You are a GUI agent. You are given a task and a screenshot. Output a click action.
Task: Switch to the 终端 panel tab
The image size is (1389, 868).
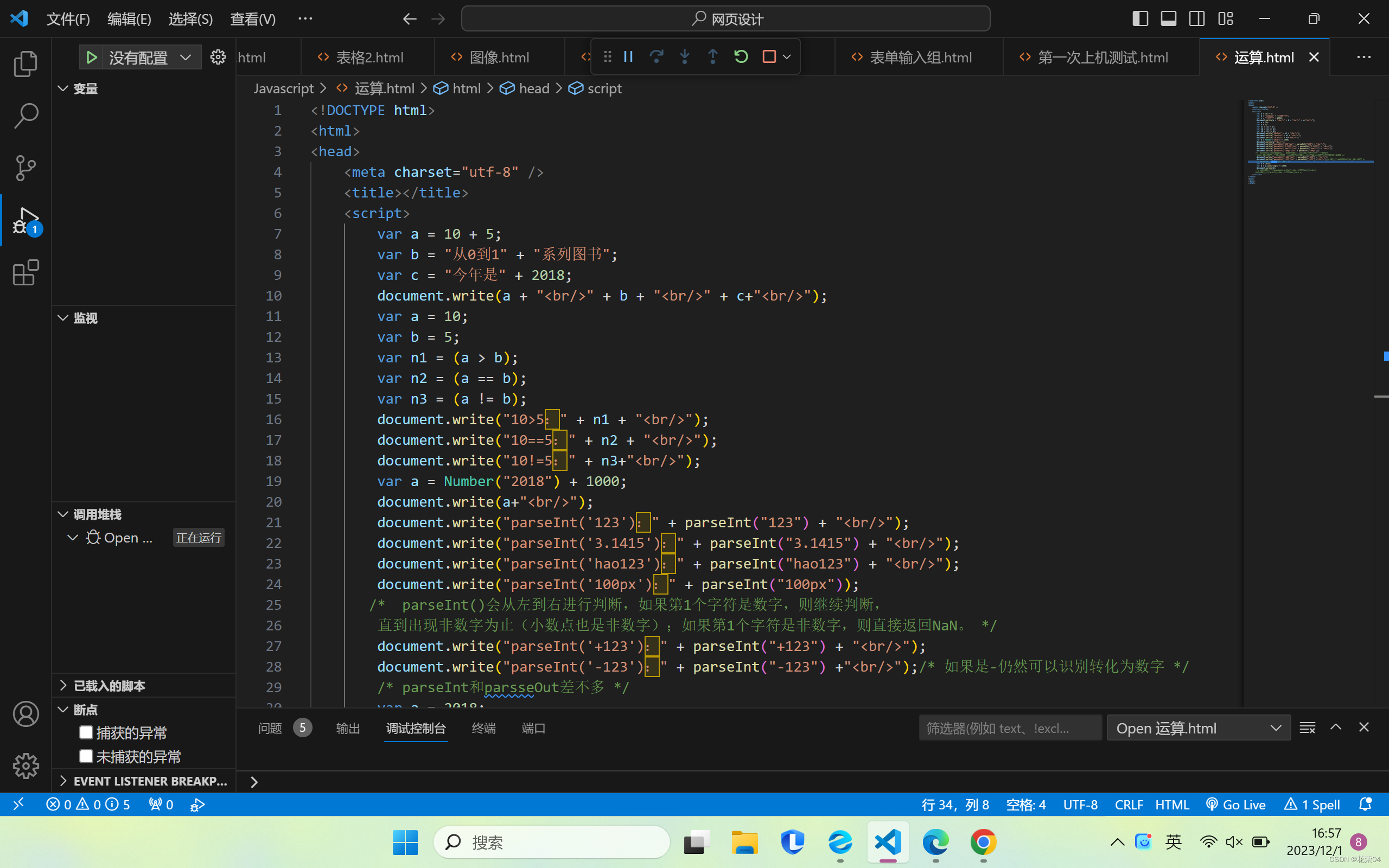[483, 728]
